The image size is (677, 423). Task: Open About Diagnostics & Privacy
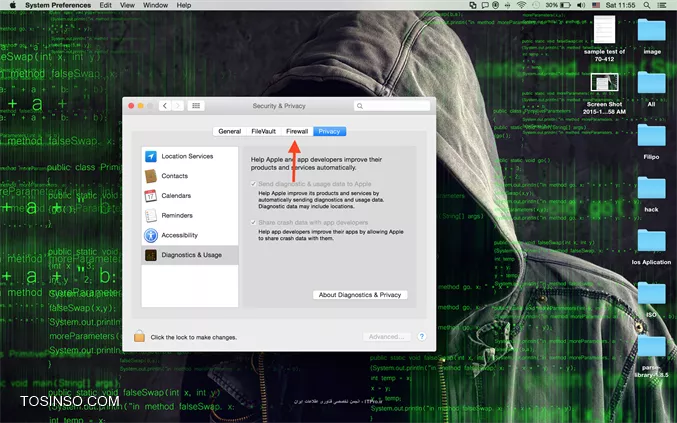pyautogui.click(x=360, y=295)
